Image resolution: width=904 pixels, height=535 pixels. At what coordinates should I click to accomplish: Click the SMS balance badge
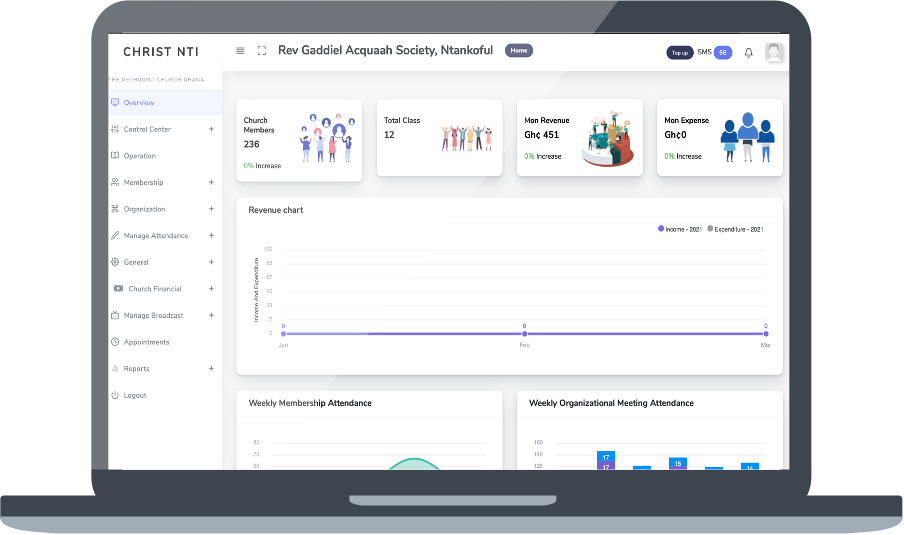coord(722,53)
